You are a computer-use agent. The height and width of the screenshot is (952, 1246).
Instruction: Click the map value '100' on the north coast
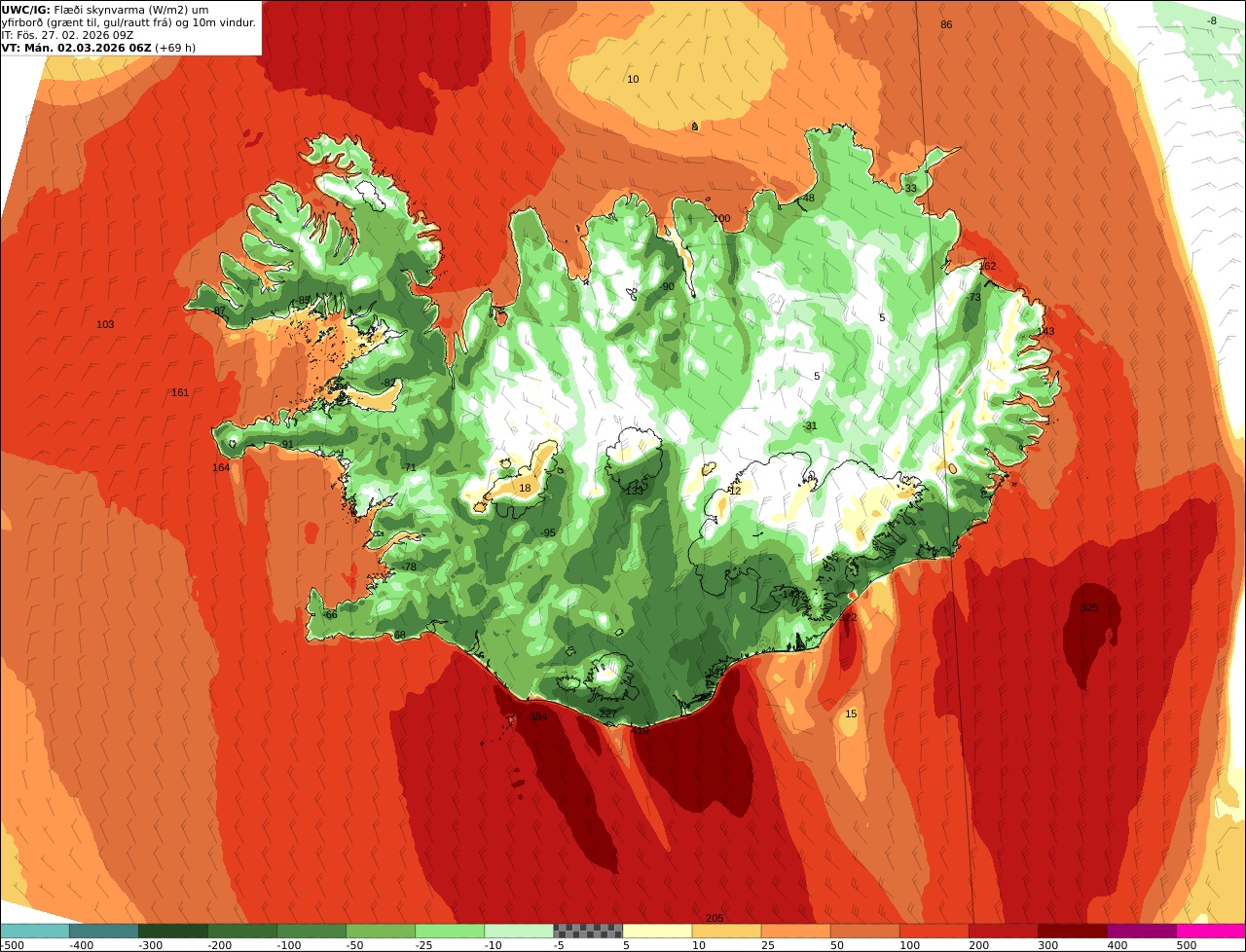[720, 218]
